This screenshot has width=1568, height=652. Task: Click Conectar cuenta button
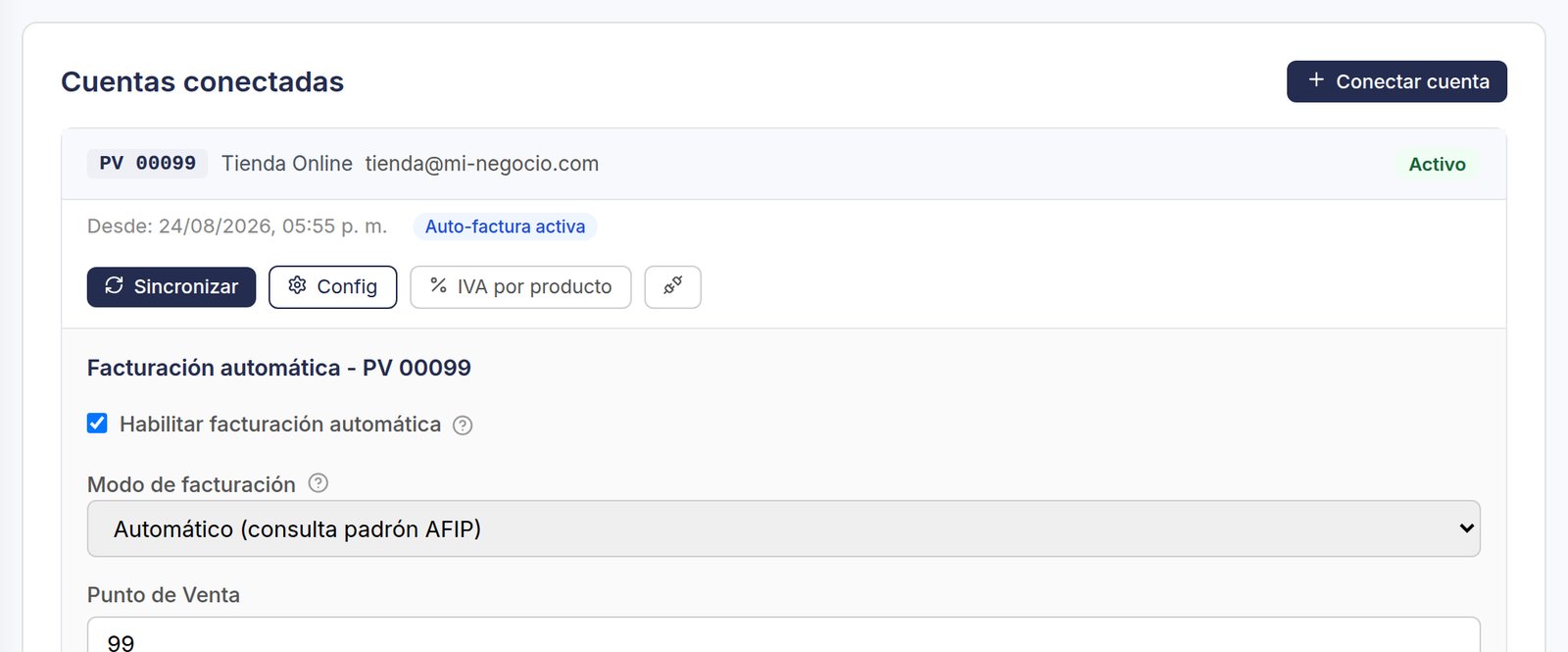1396,81
